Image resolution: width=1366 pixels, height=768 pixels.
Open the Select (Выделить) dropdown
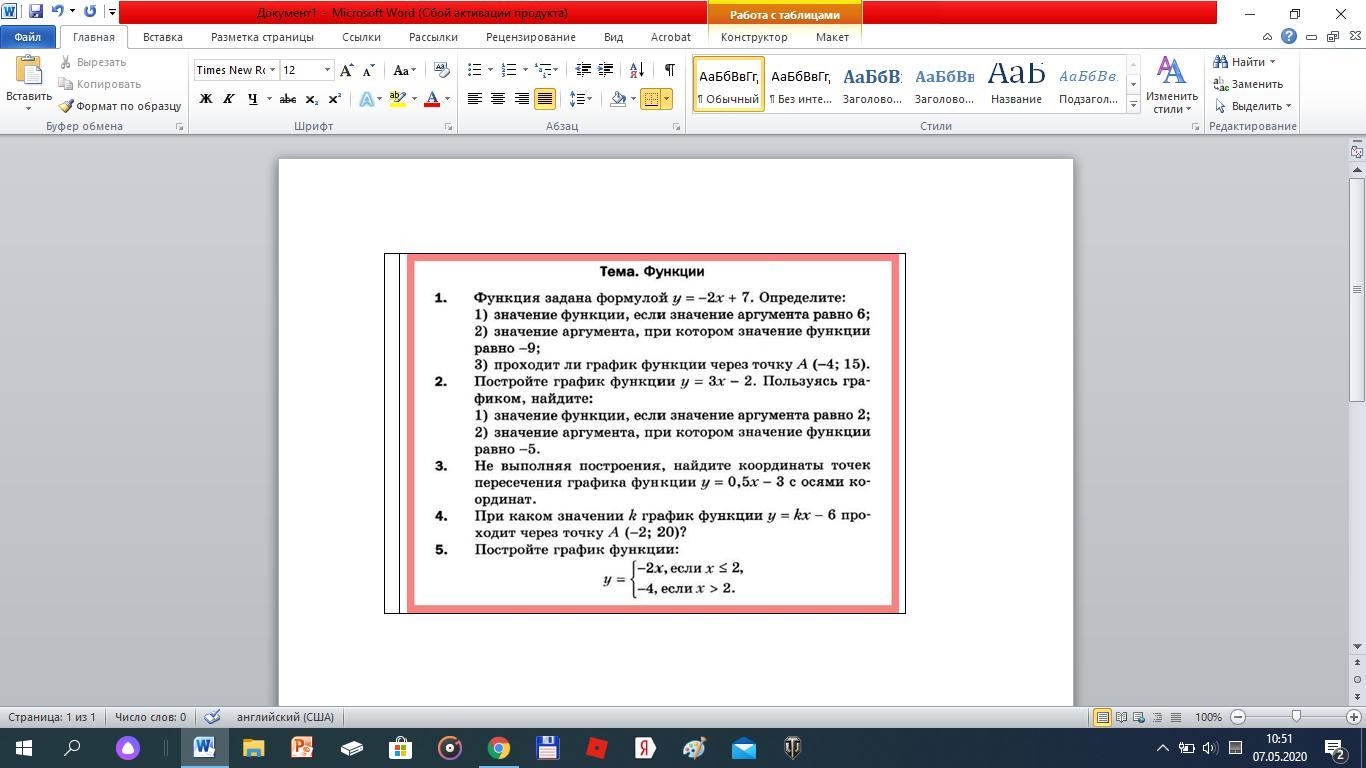point(1252,106)
